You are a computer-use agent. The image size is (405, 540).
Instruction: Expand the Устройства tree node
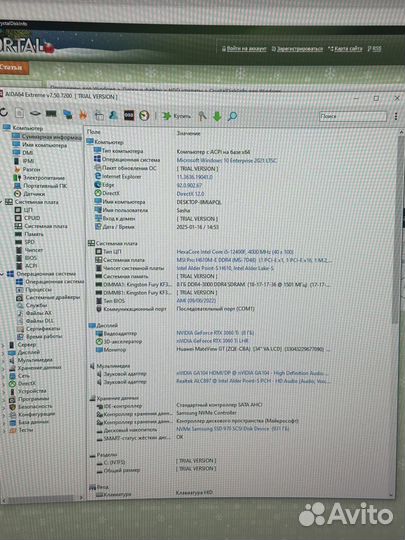(3, 392)
